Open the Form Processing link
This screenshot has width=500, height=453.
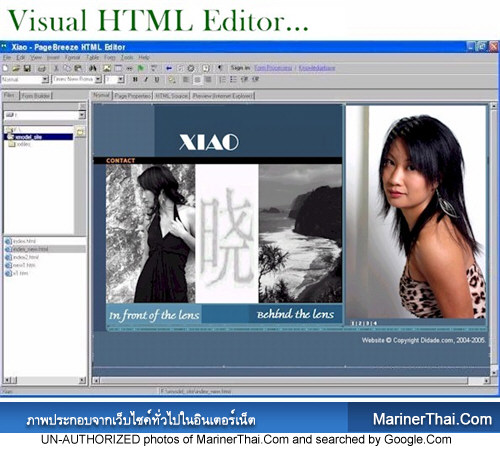click(273, 68)
